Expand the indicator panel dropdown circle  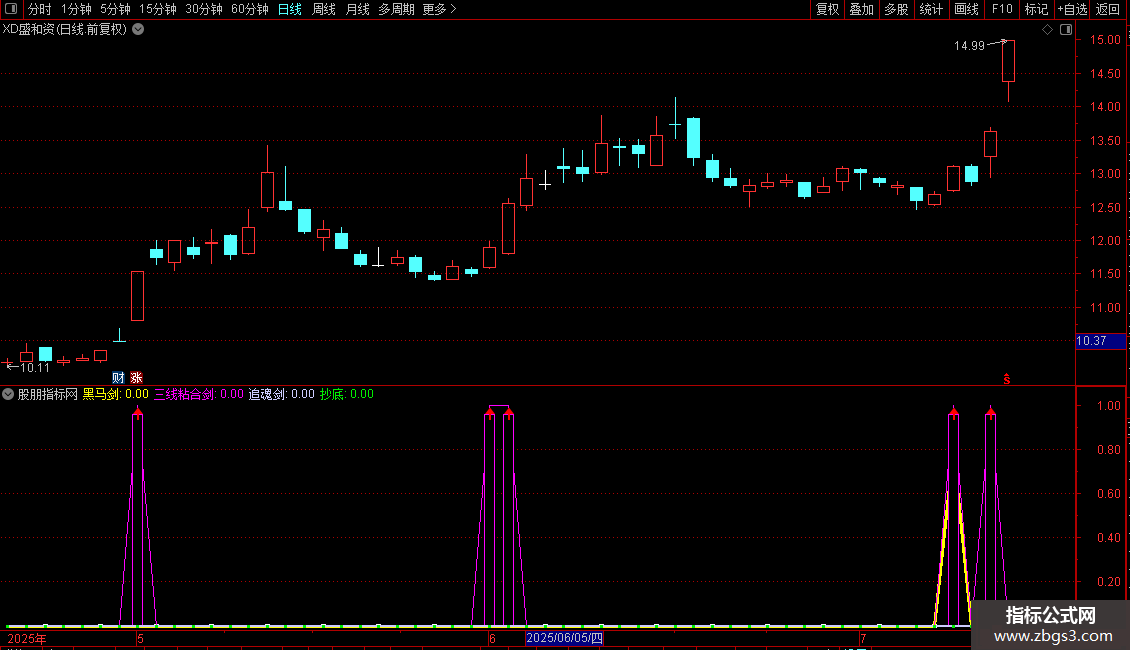point(8,394)
